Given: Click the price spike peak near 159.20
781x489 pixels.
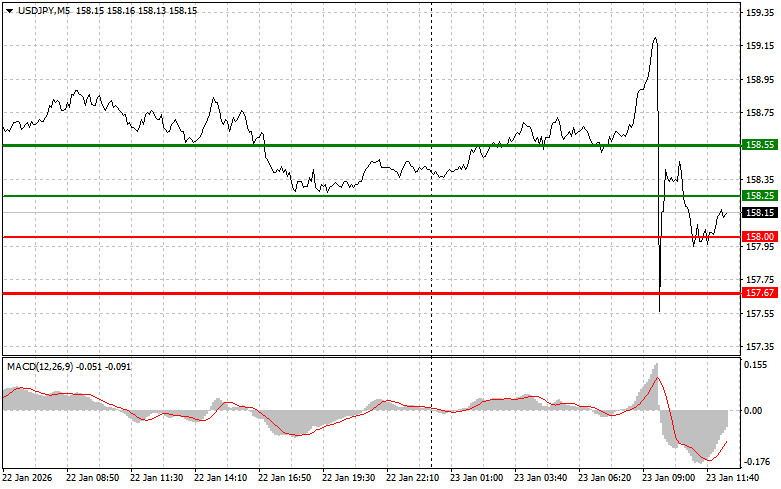Looking at the screenshot, I should (x=655, y=38).
